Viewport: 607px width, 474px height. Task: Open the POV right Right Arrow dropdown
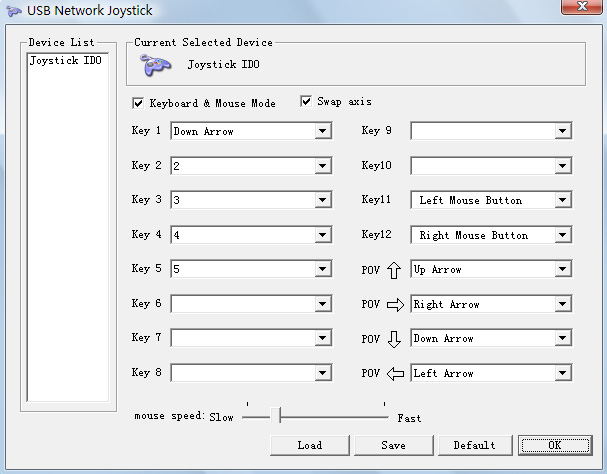point(563,304)
